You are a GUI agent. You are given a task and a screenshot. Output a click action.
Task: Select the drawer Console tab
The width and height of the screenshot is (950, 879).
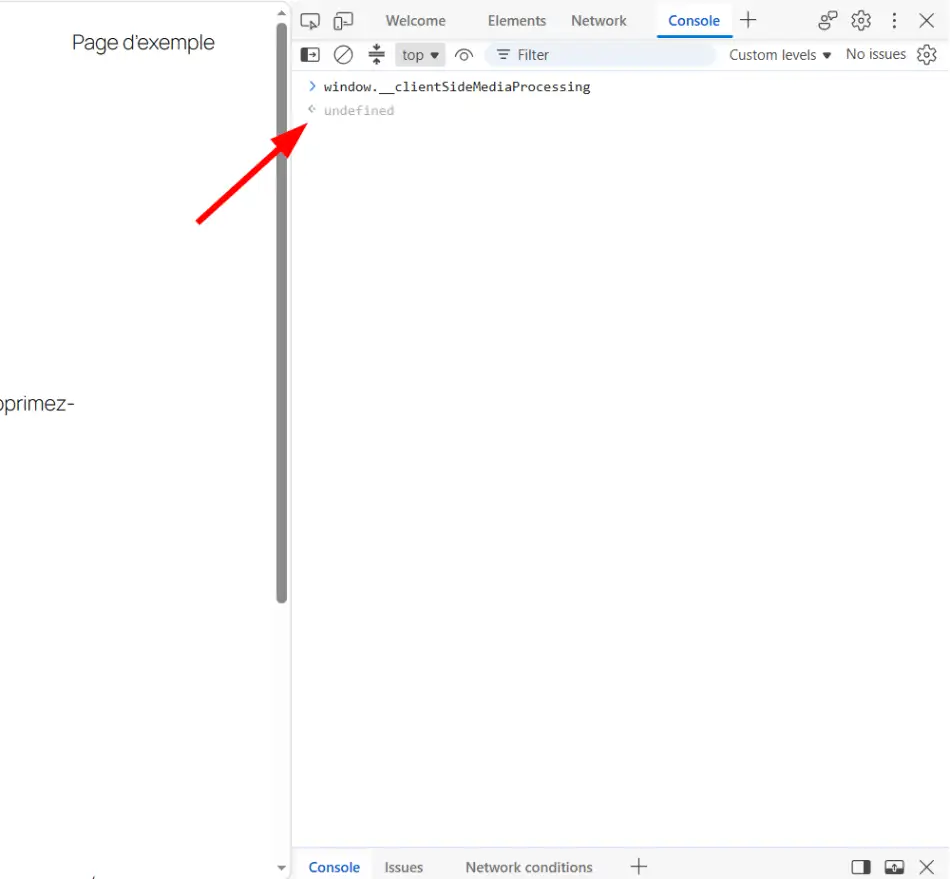[x=334, y=867]
